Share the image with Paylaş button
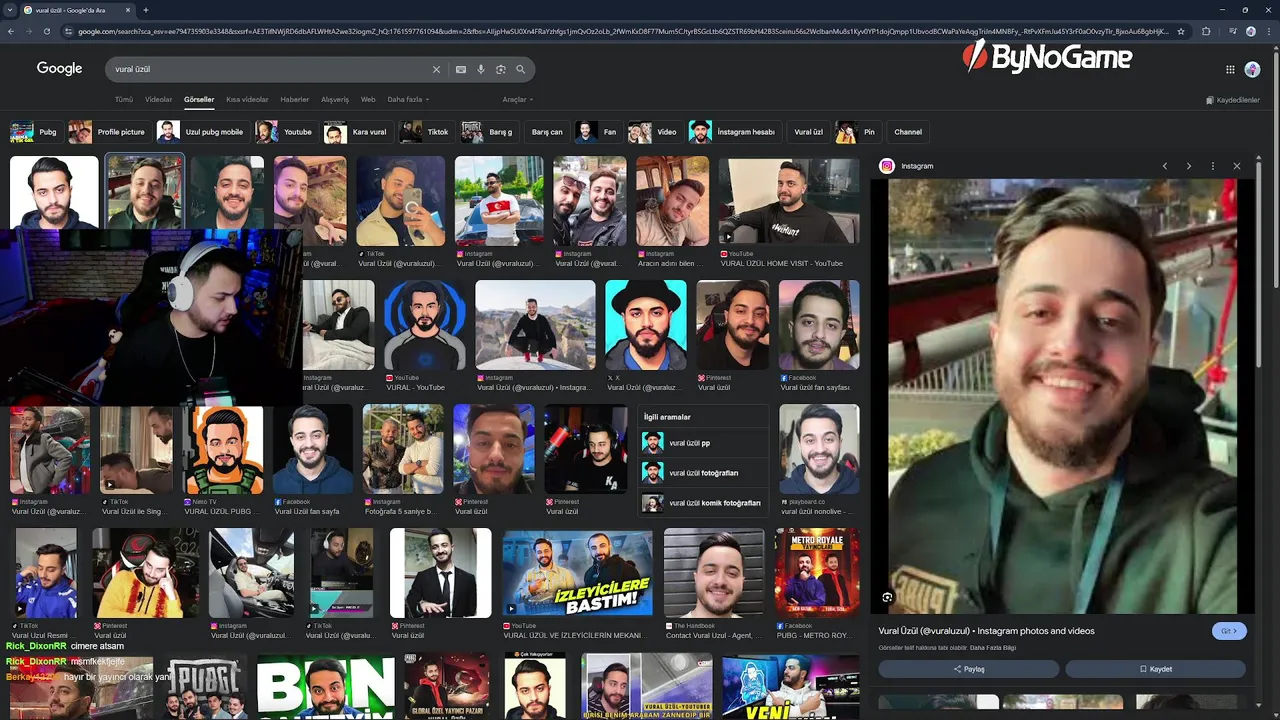The image size is (1280, 720). point(968,669)
